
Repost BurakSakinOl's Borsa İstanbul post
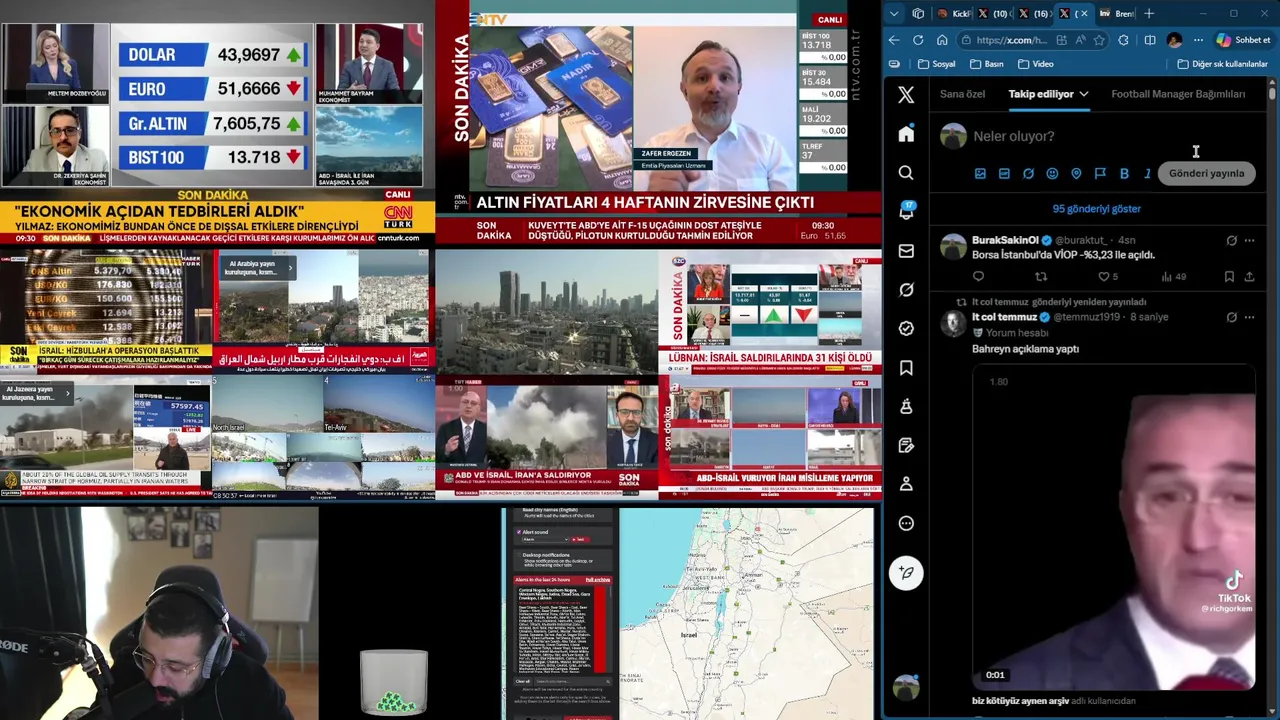click(1041, 277)
